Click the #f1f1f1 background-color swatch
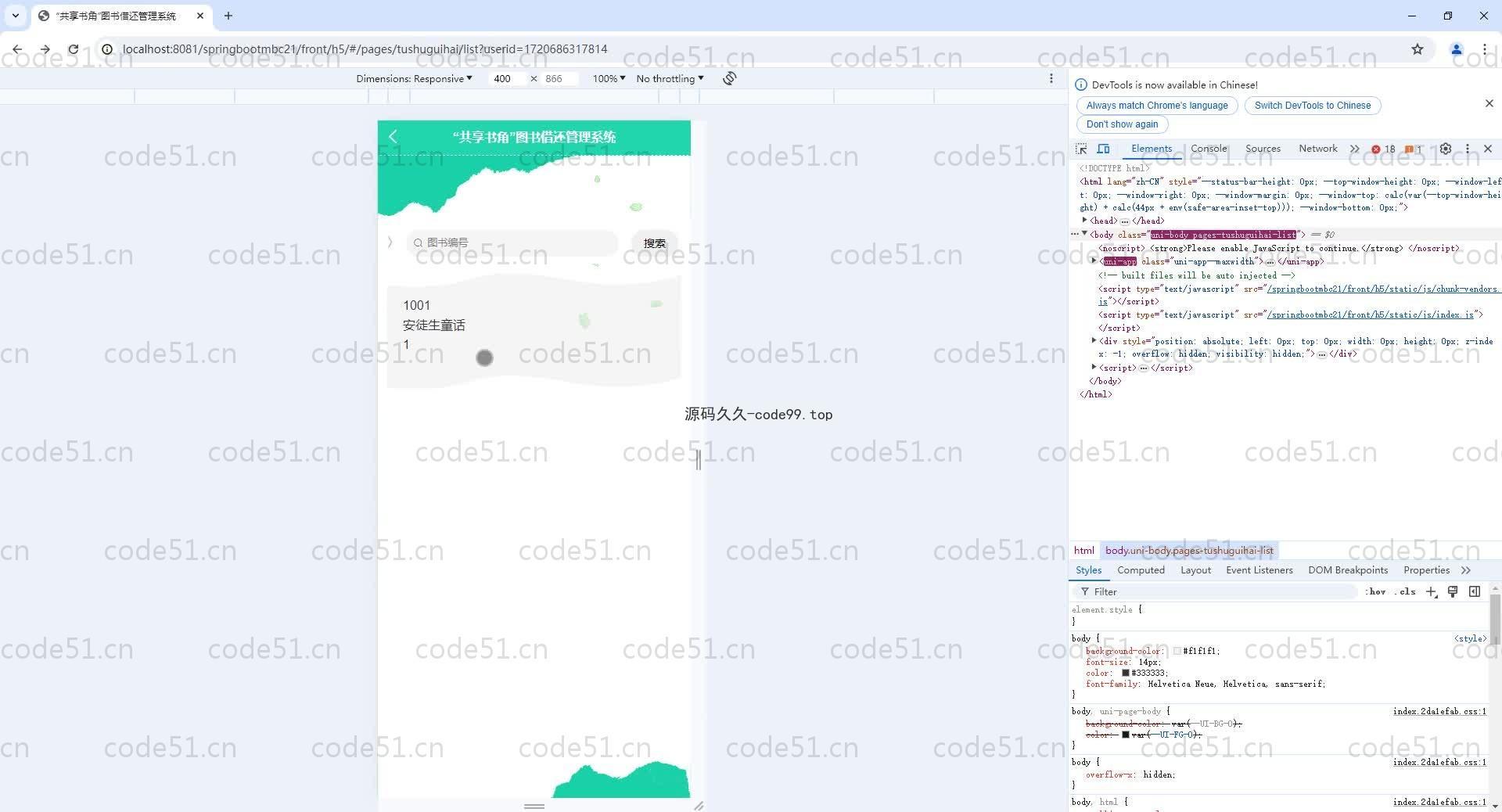Image resolution: width=1502 pixels, height=812 pixels. pos(1177,651)
